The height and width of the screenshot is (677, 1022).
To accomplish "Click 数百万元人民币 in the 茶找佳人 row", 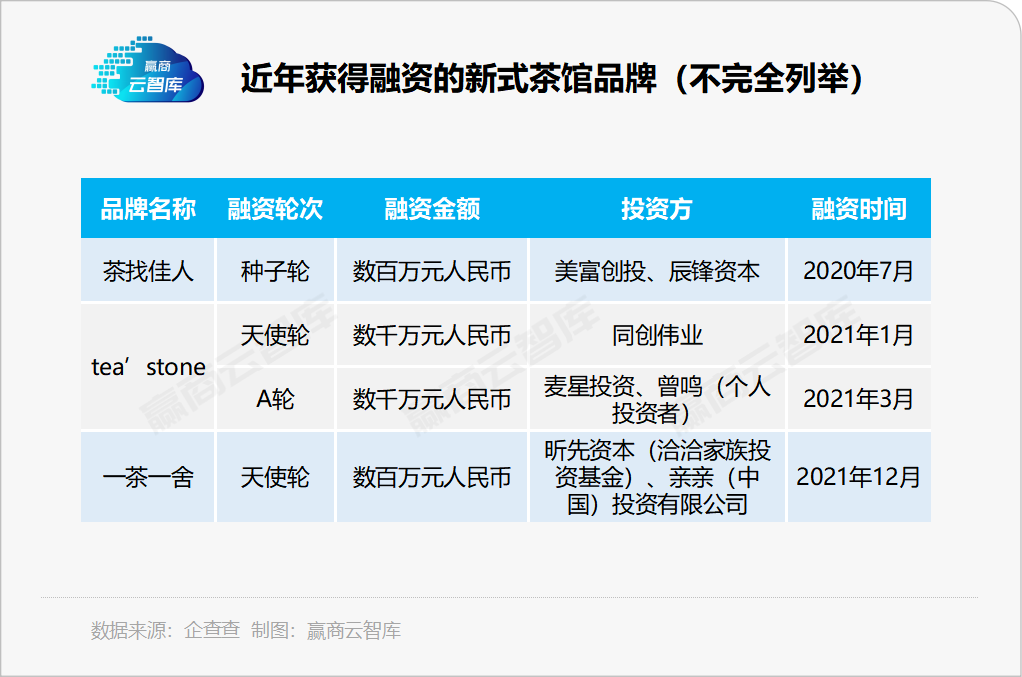I will coord(432,271).
